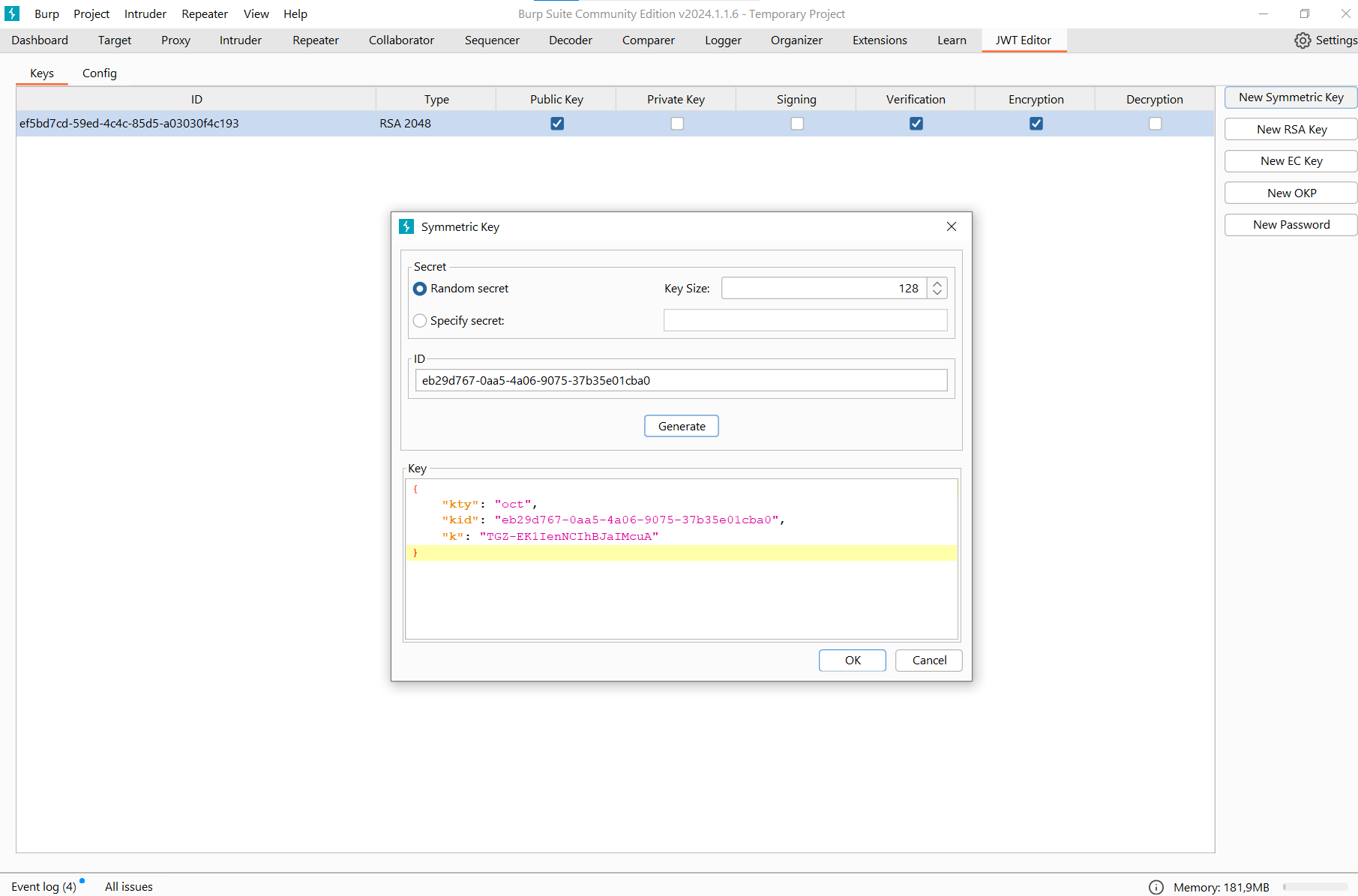This screenshot has height=896, width=1358.
Task: Click the New Password button
Action: pyautogui.click(x=1291, y=225)
